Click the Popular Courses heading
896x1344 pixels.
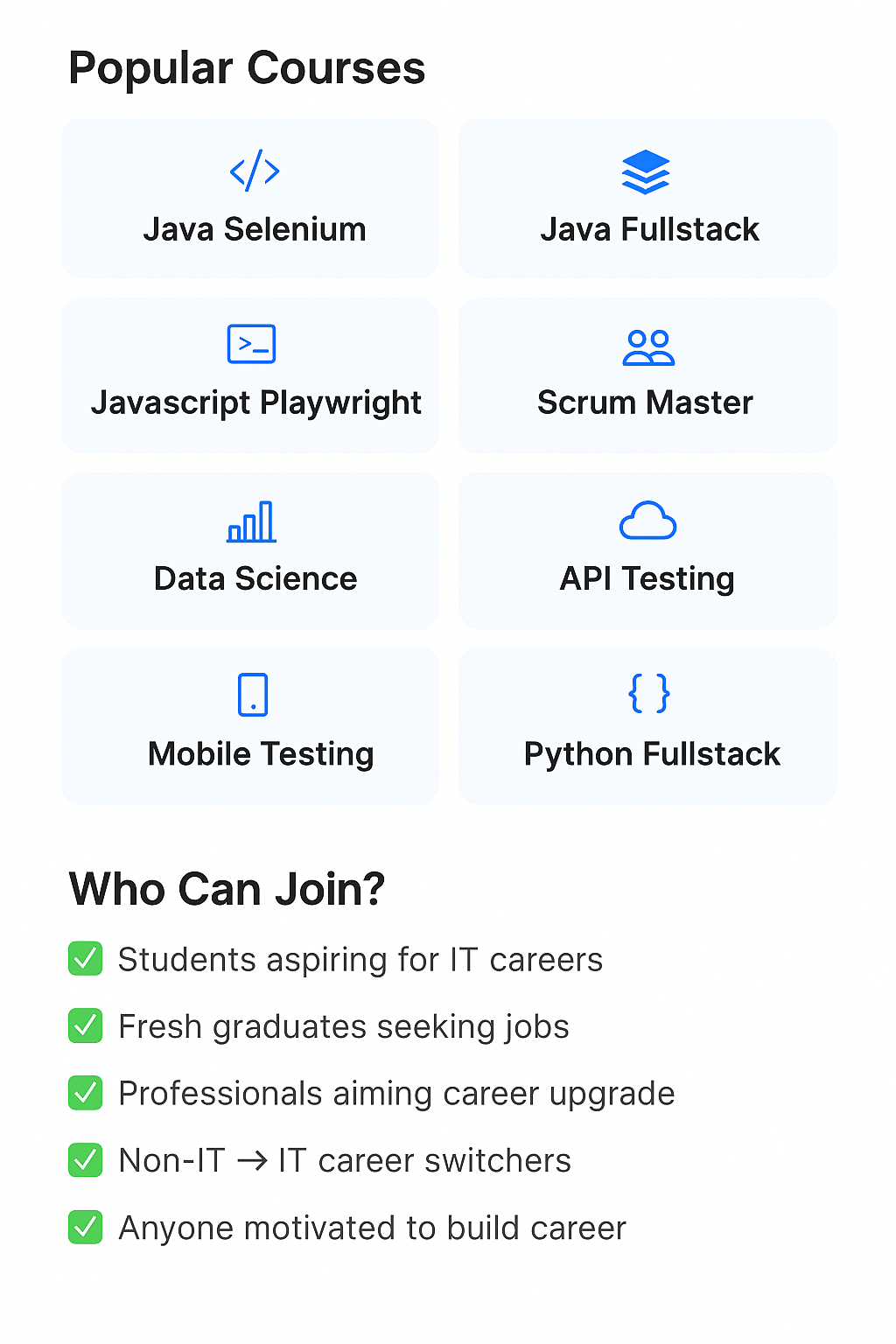[247, 68]
